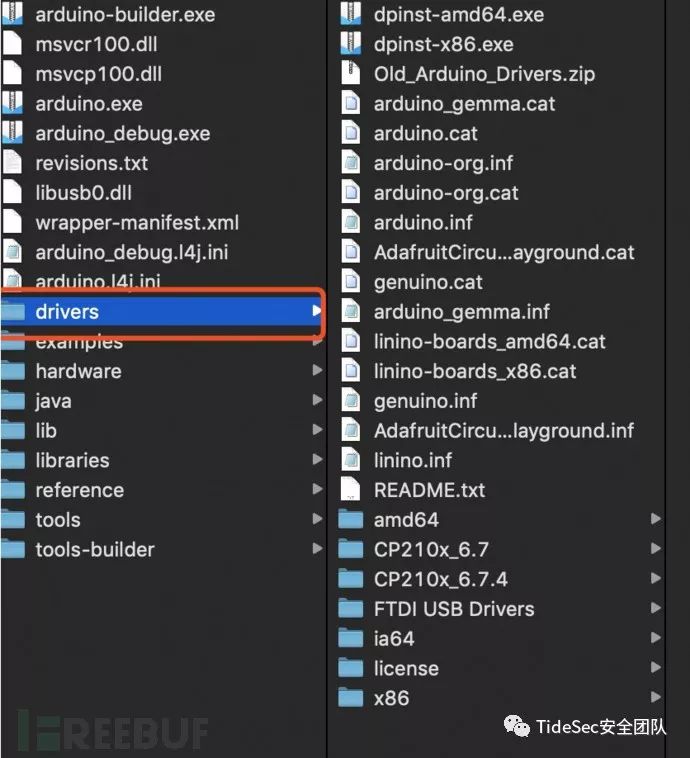This screenshot has height=758, width=690.
Task: Select the AdafruitCircu...layground.inf file name
Action: click(503, 431)
